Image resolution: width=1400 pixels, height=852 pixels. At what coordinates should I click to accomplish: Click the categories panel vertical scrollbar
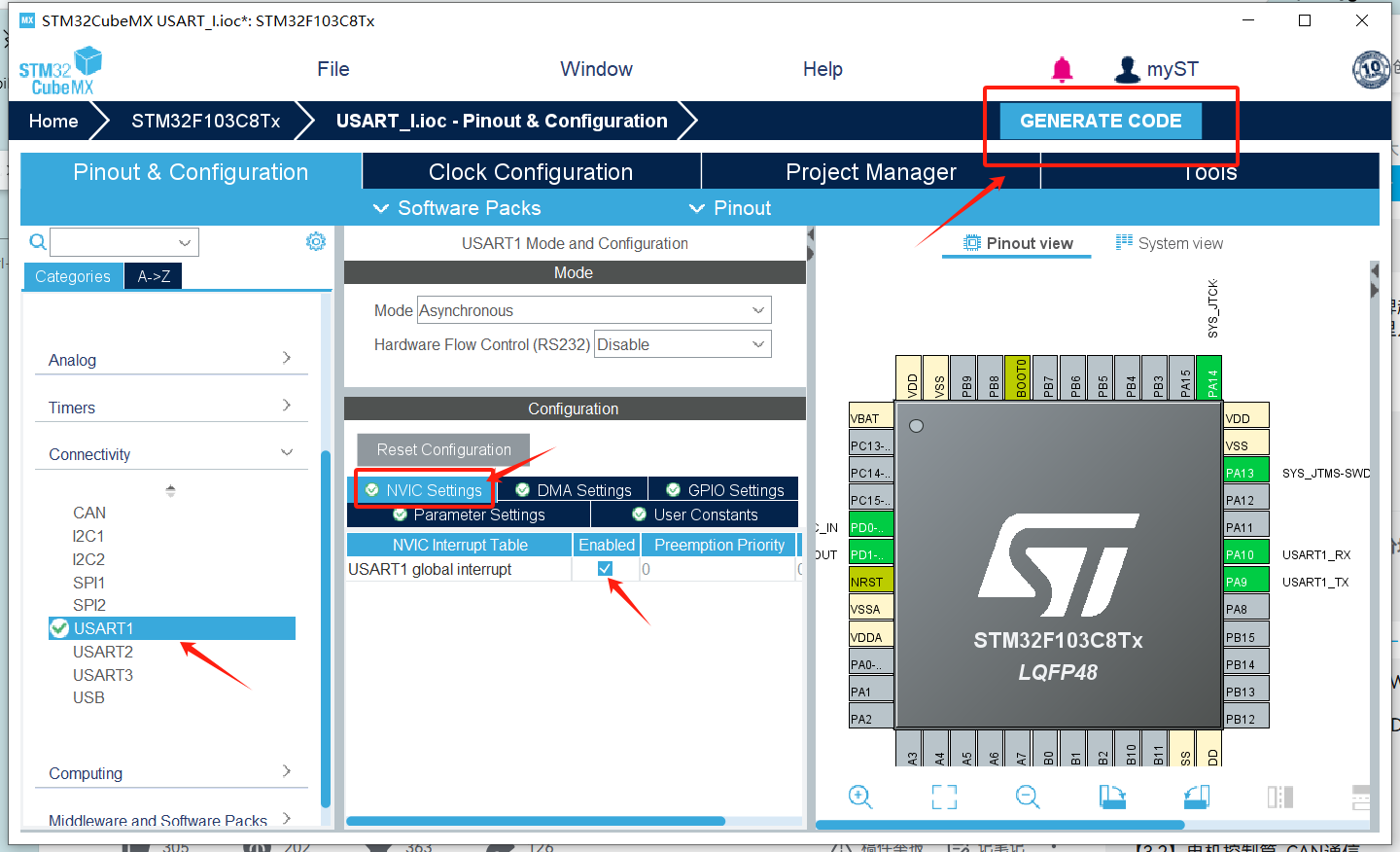pyautogui.click(x=326, y=628)
